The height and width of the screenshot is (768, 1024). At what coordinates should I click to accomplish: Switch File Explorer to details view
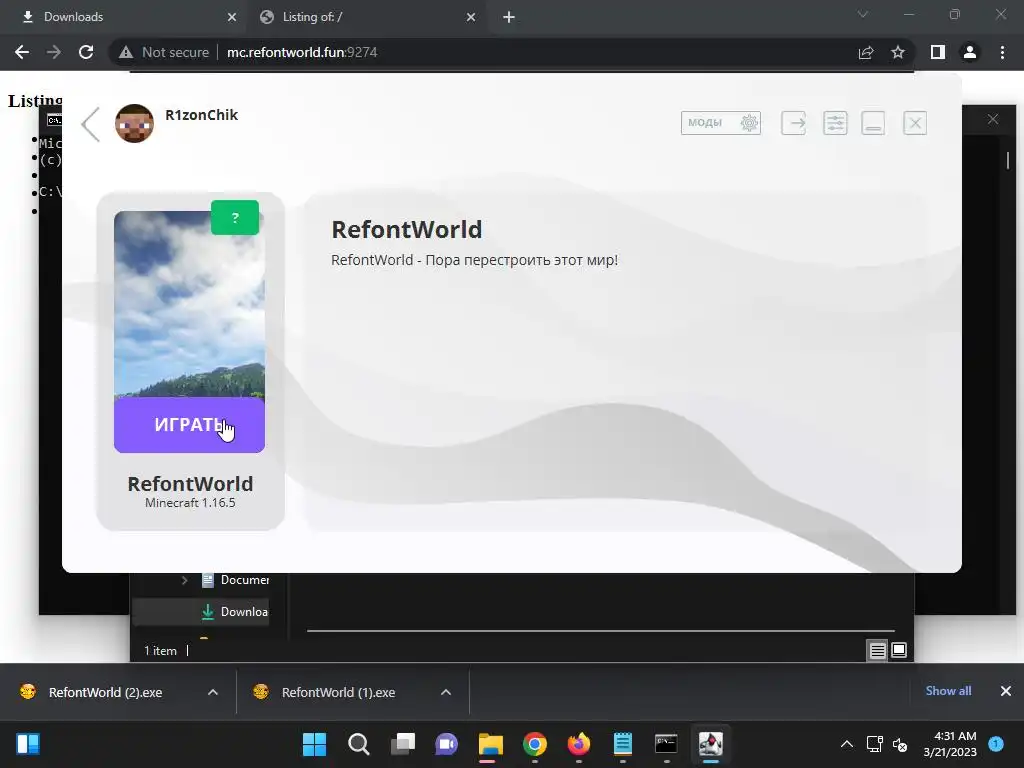(x=877, y=650)
